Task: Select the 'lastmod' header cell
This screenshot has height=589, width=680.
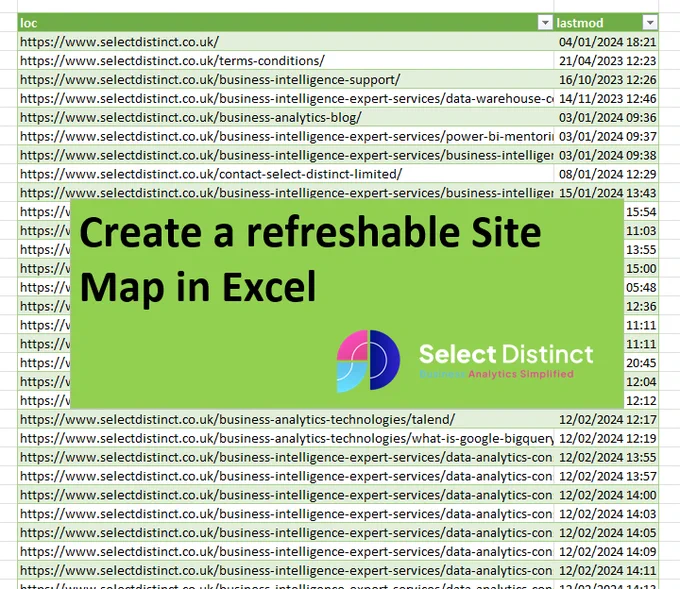Action: 606,23
